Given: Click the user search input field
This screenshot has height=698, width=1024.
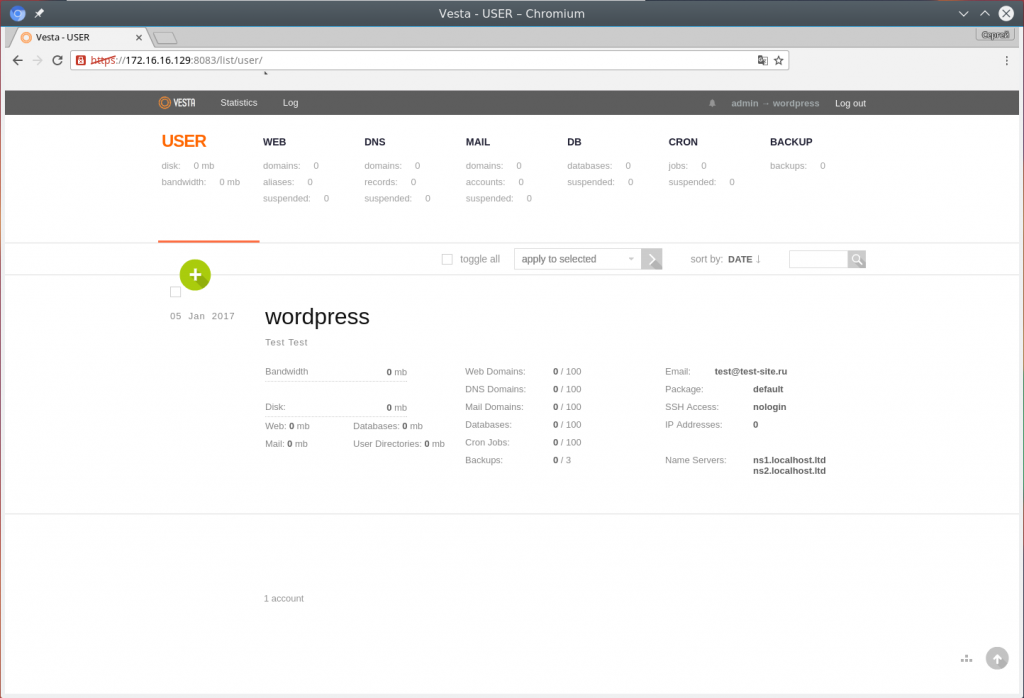Looking at the screenshot, I should (818, 259).
